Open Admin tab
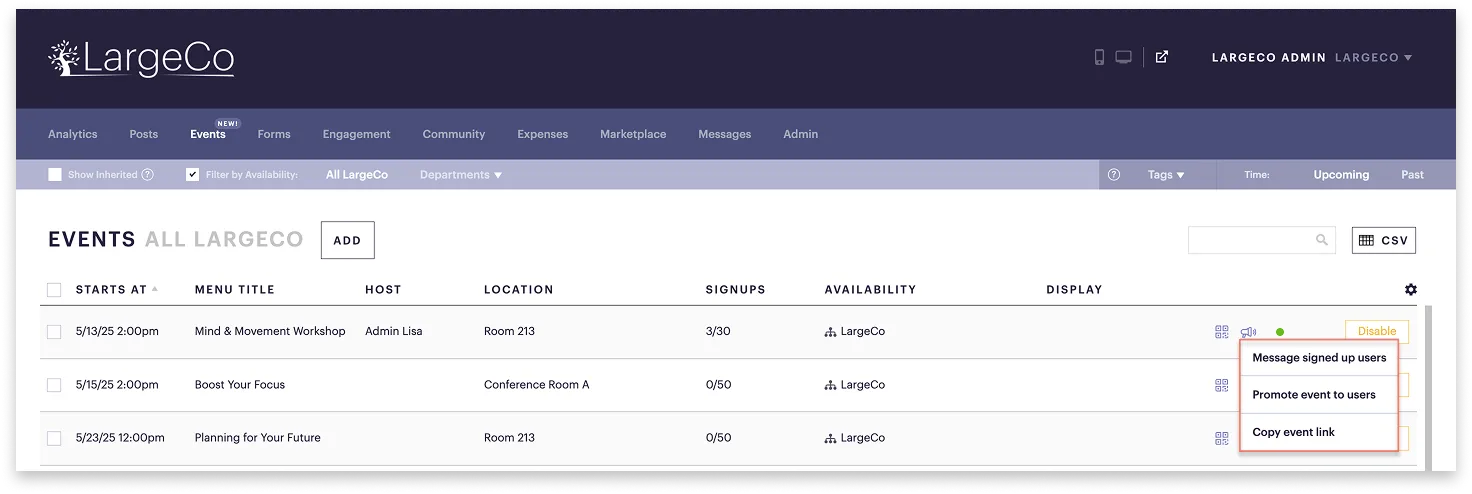The width and height of the screenshot is (1472, 494). (x=801, y=134)
